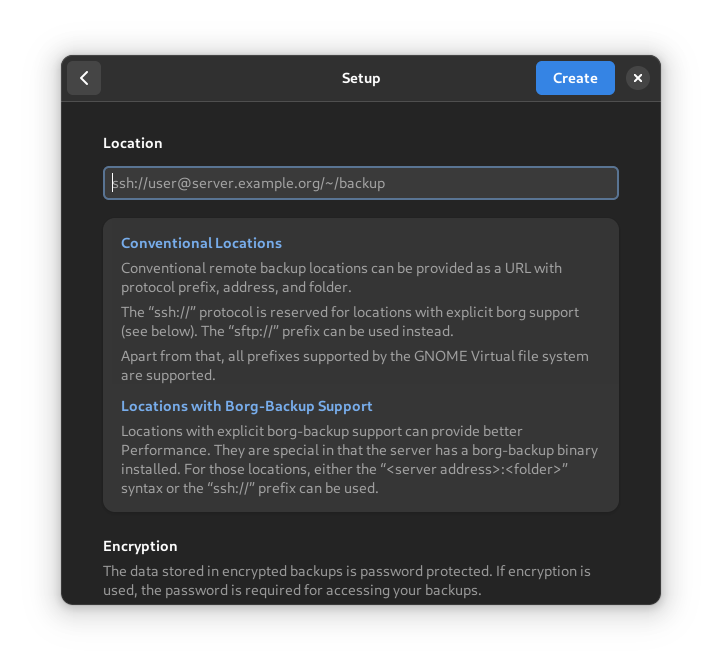
Task: Focus the Location URL input field
Action: tap(361, 183)
